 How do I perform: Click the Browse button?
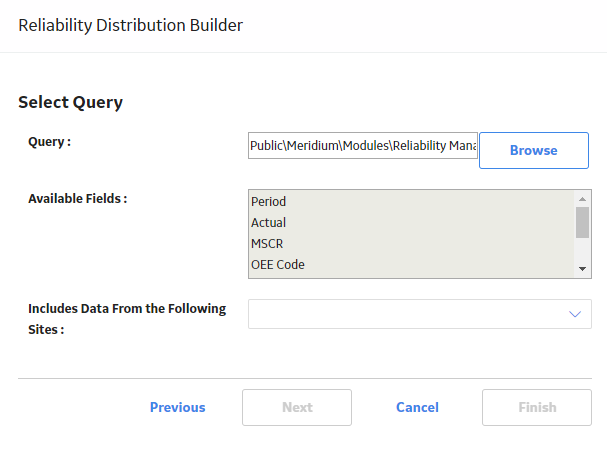click(534, 150)
